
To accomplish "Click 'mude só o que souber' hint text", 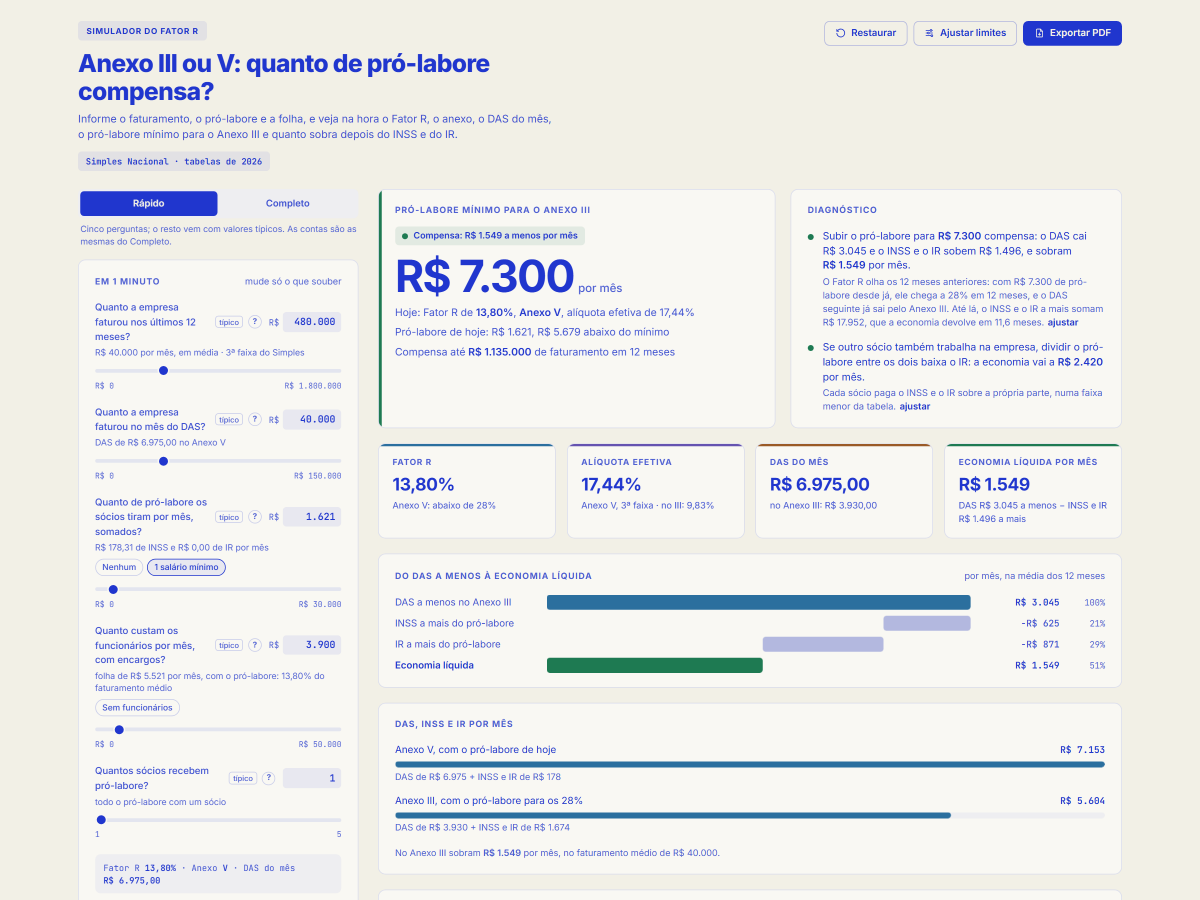I will [x=293, y=281].
